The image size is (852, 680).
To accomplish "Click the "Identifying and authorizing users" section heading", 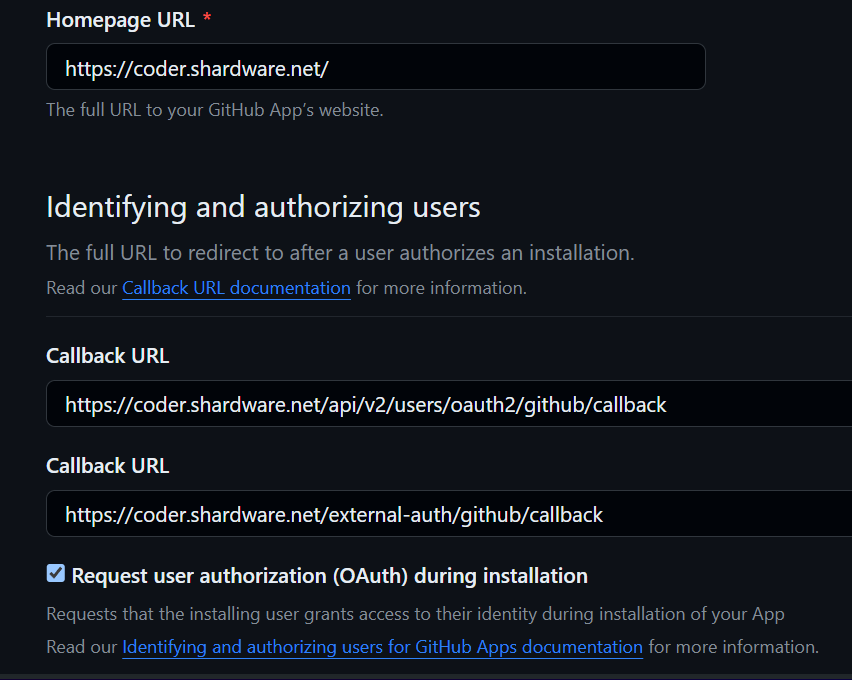I will click(x=263, y=208).
